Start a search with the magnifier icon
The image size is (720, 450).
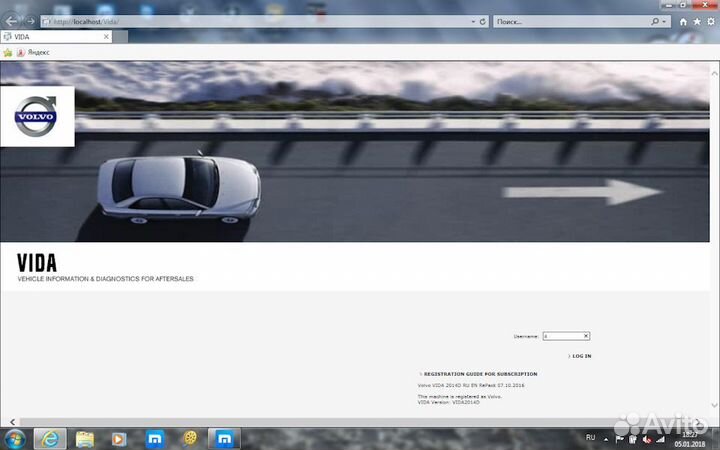655,22
